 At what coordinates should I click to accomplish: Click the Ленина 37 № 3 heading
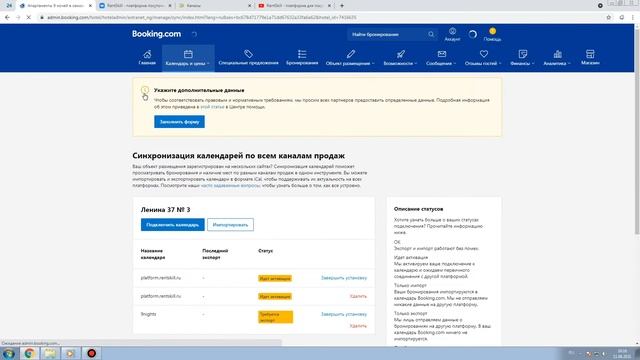165,209
